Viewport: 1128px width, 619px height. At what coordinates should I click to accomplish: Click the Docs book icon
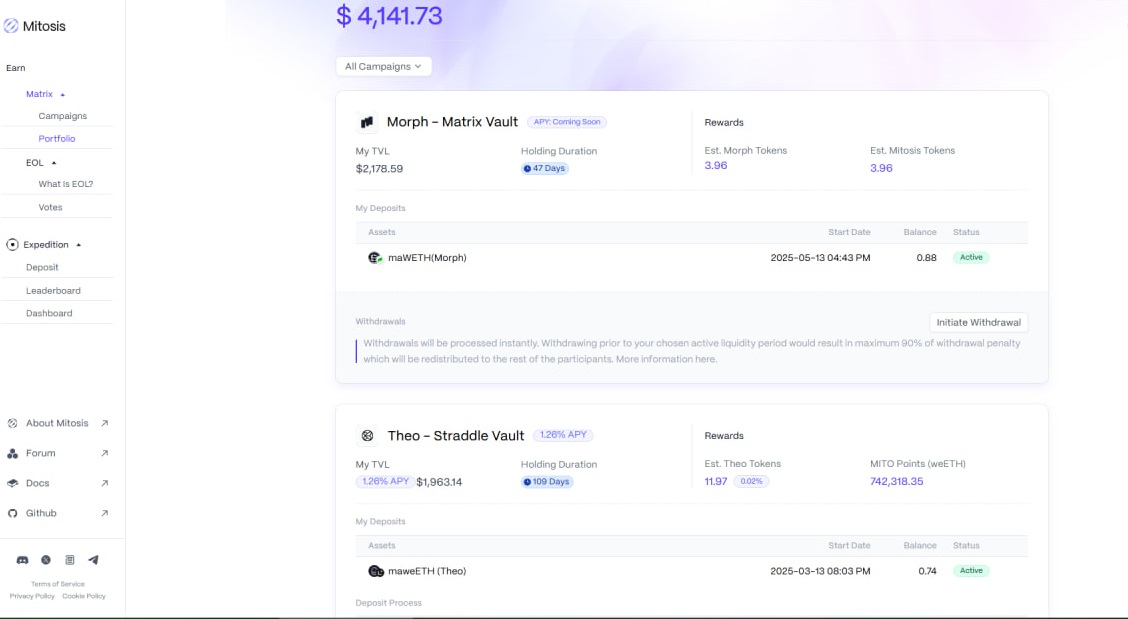click(x=12, y=484)
